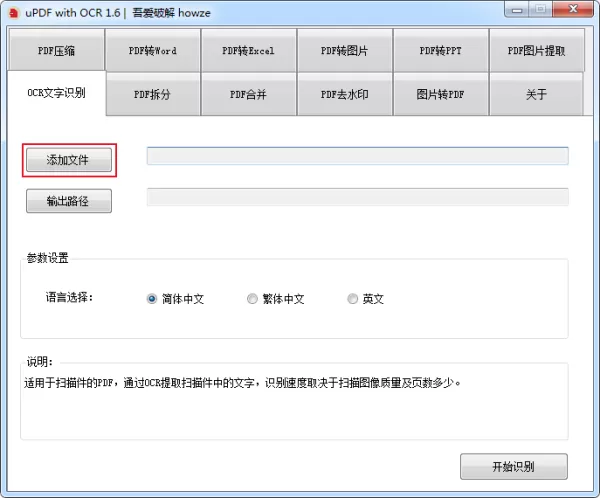
Task: Click the 语言选择 label
Action: point(69,297)
